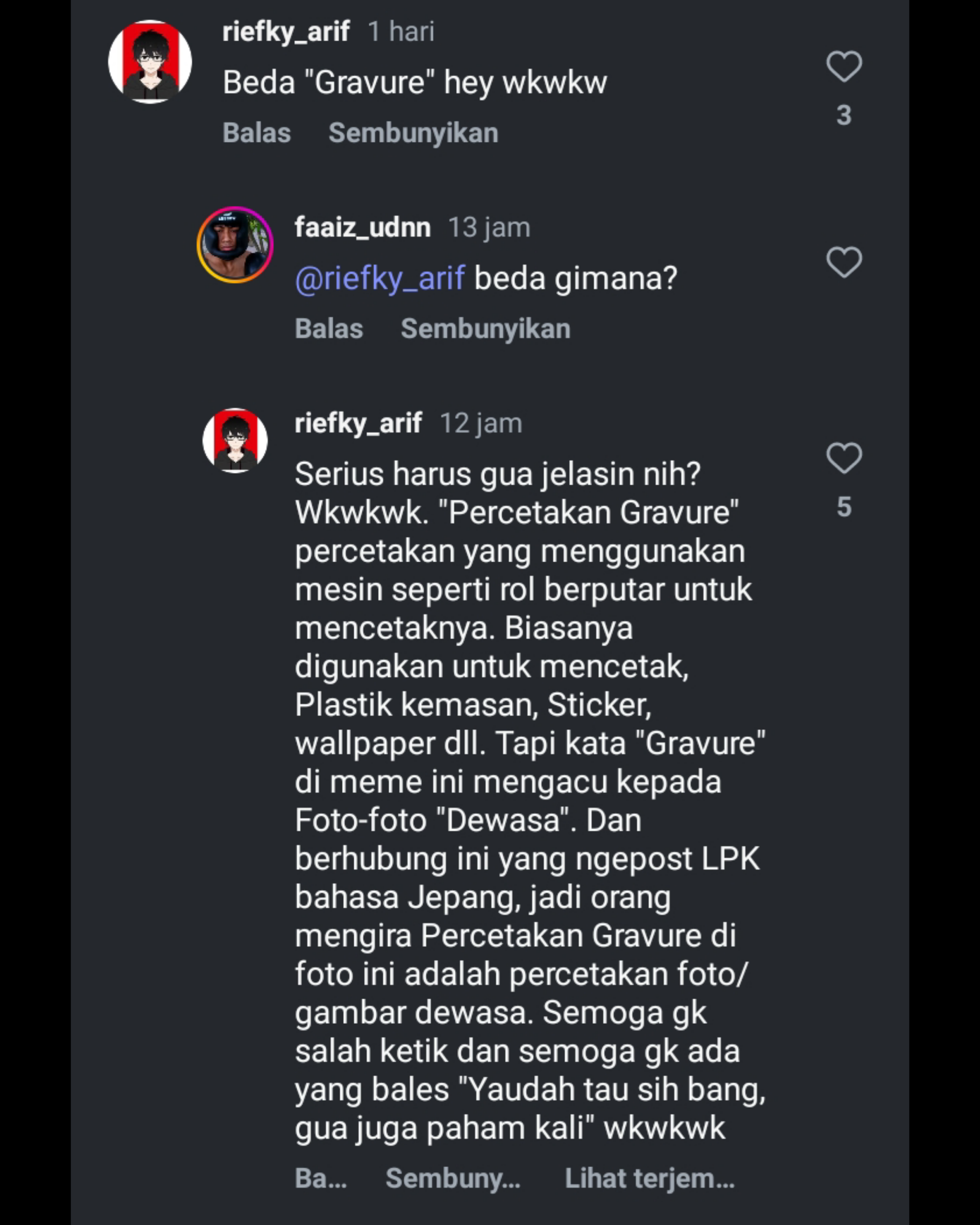
Task: View the 5 likes count on long reply
Action: pos(844,507)
